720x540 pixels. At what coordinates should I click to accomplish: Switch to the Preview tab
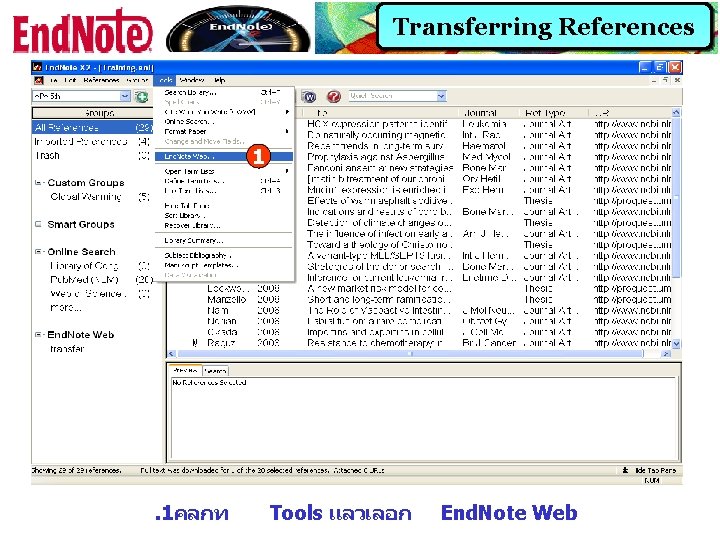click(x=186, y=371)
